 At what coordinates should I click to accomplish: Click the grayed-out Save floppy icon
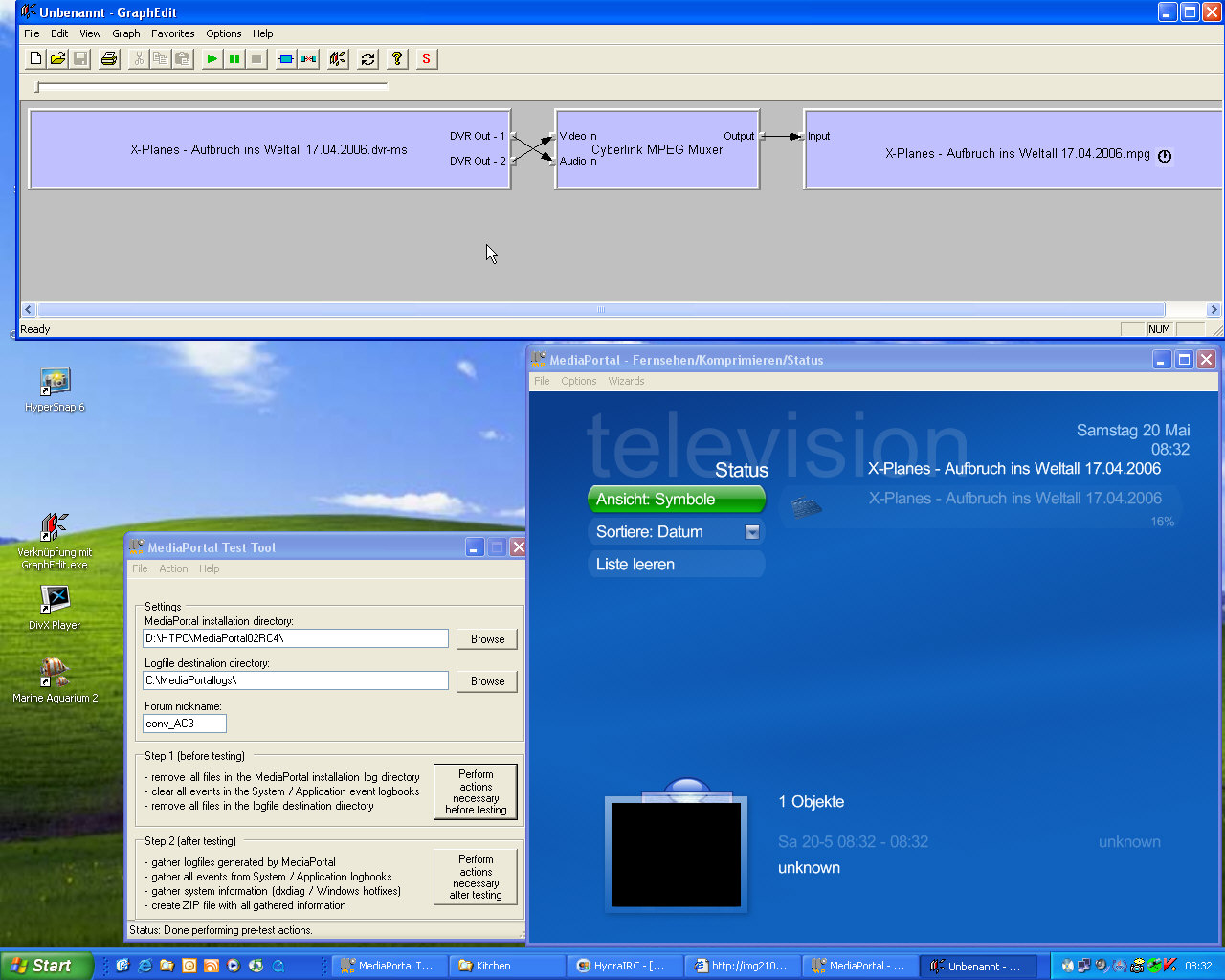[x=80, y=59]
